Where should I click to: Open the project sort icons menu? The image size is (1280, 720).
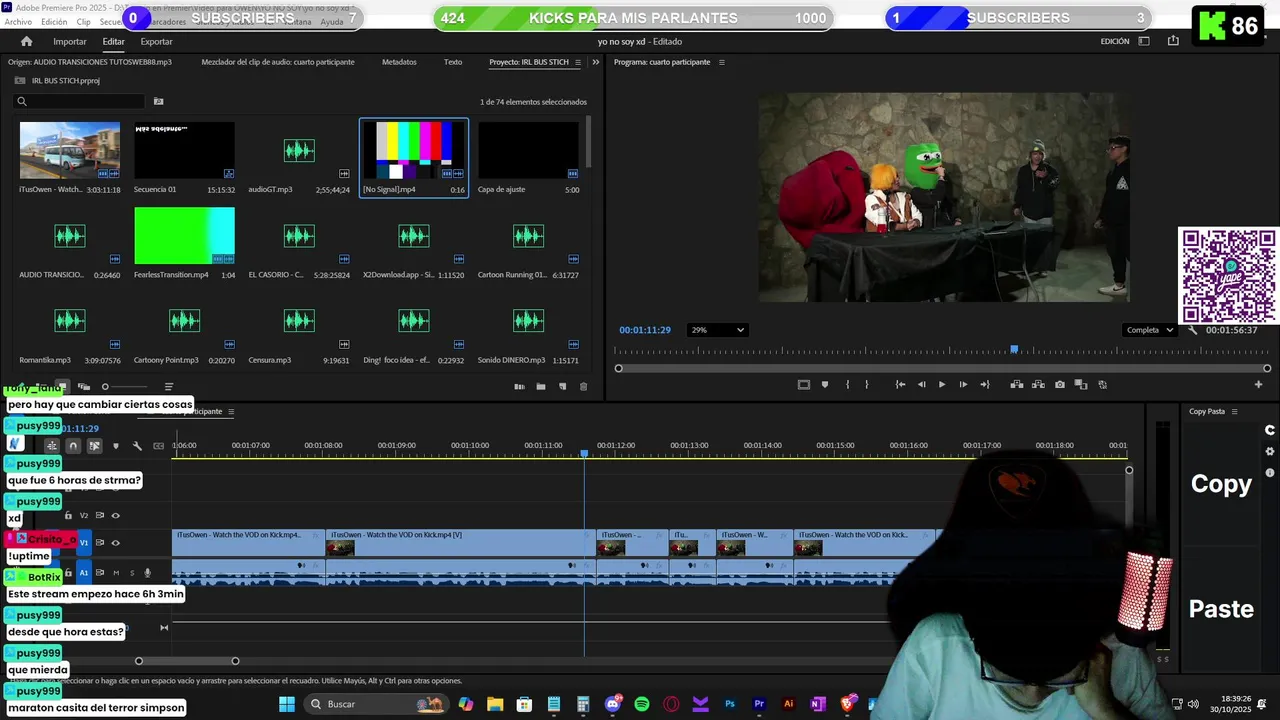[x=169, y=387]
